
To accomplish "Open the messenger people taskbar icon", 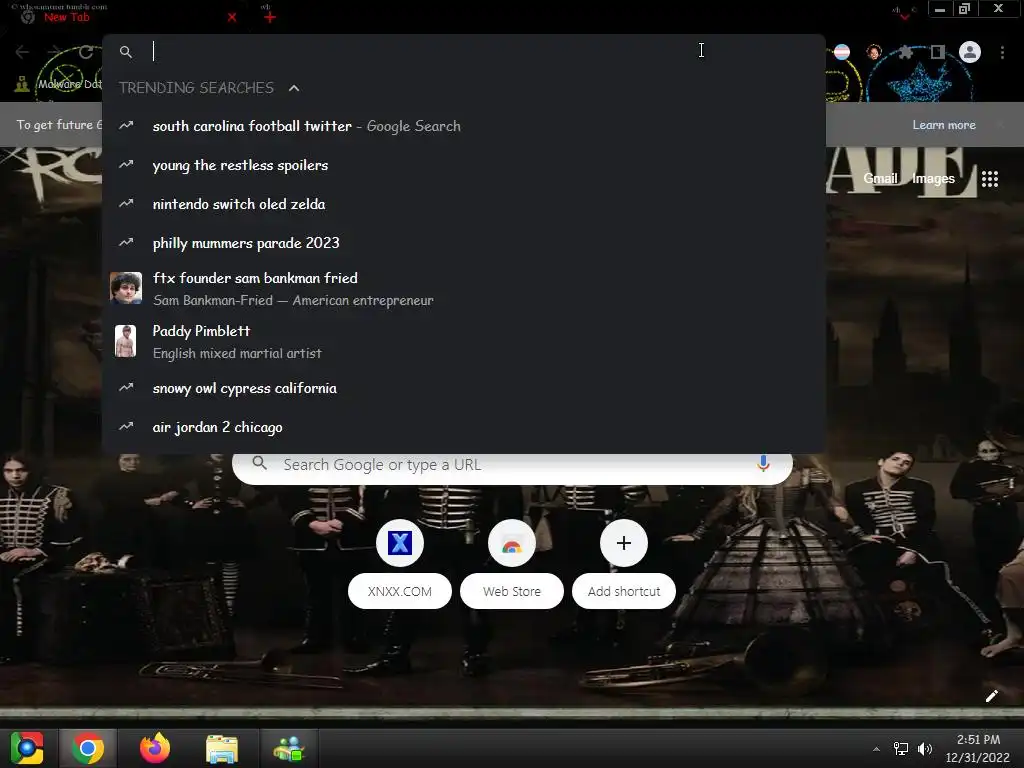I will pyautogui.click(x=289, y=748).
